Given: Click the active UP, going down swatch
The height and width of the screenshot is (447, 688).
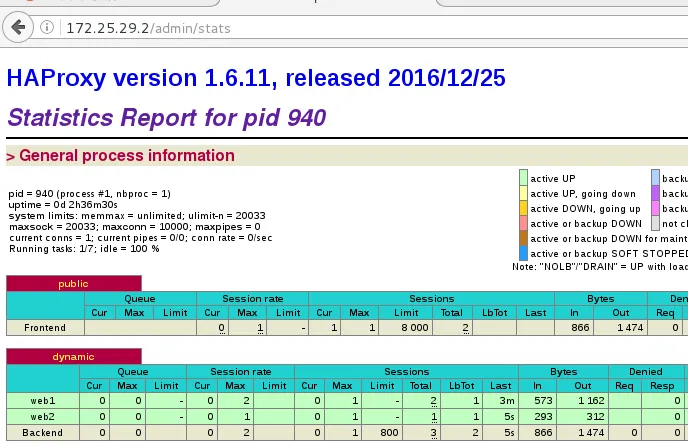Looking at the screenshot, I should (523, 193).
